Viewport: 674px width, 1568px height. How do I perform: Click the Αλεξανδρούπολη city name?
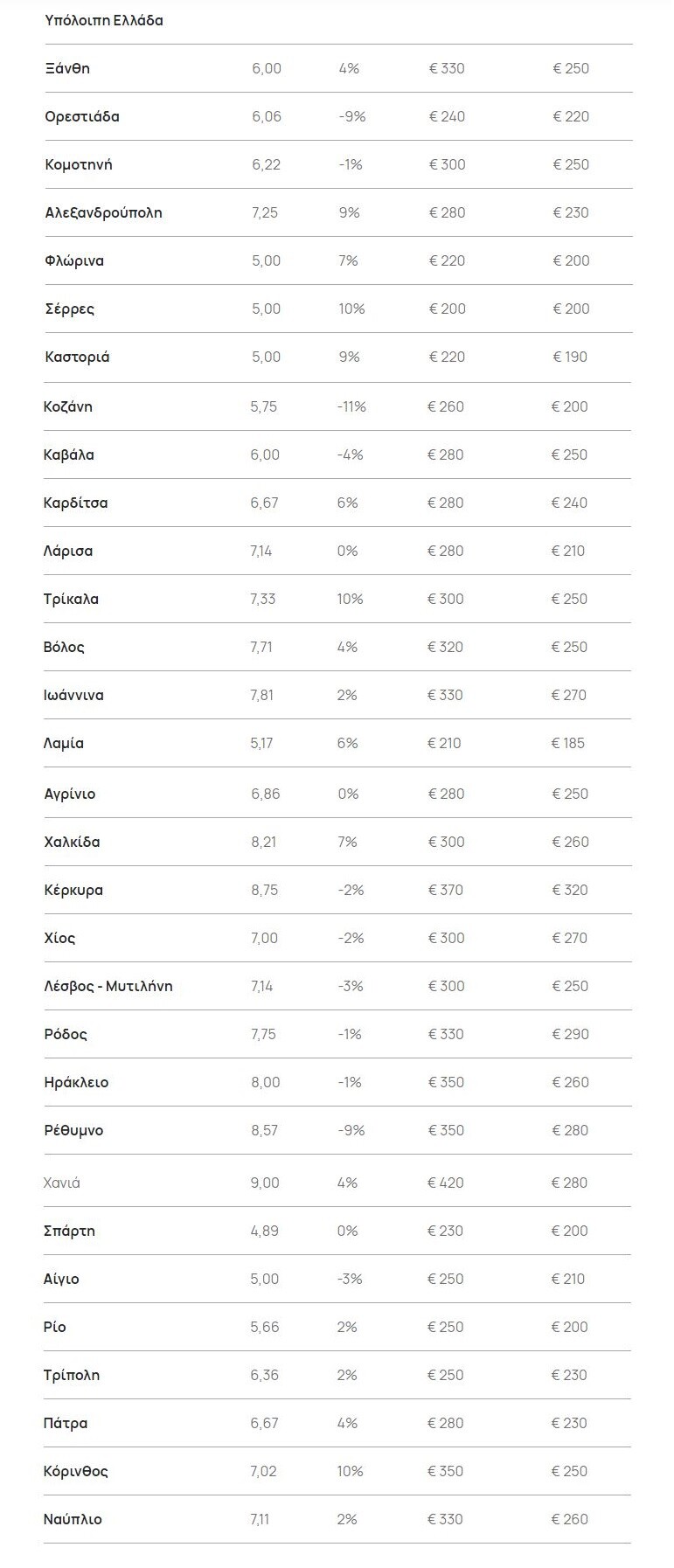(103, 212)
